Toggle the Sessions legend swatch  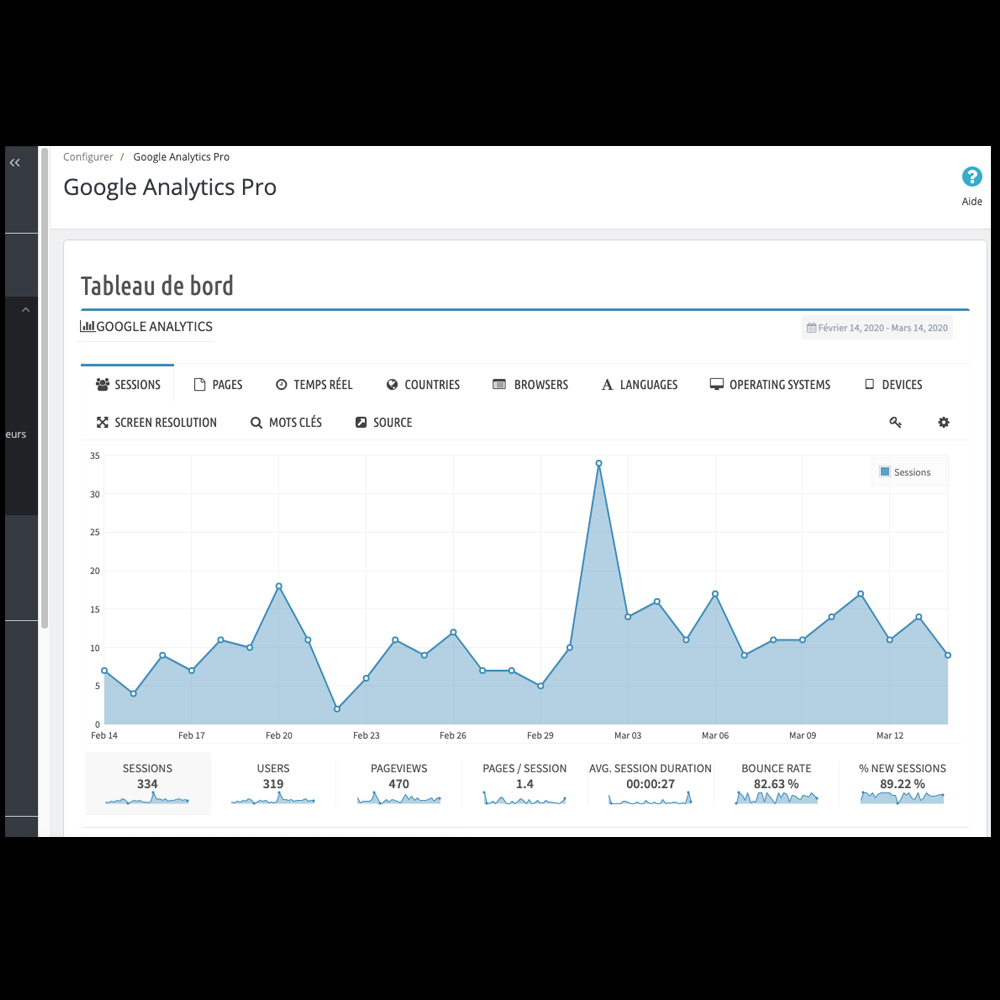885,472
